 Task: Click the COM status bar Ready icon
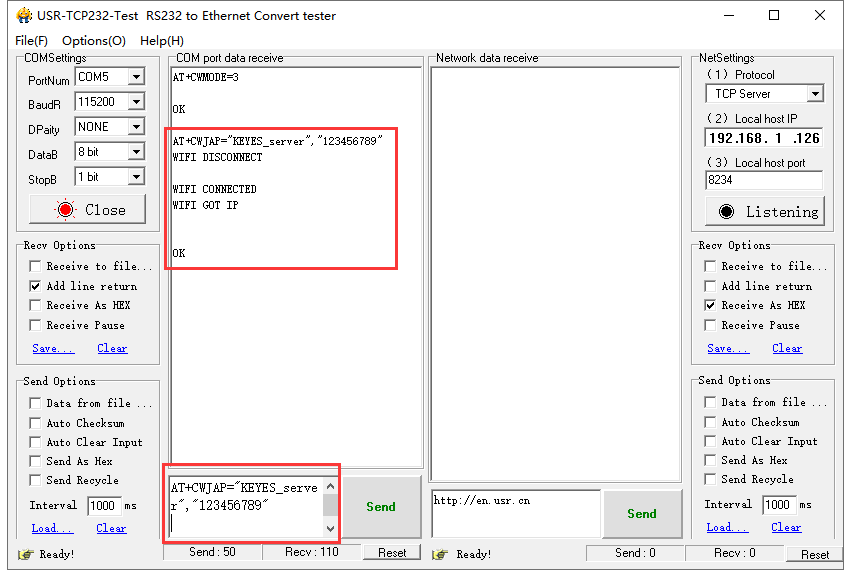(x=26, y=554)
